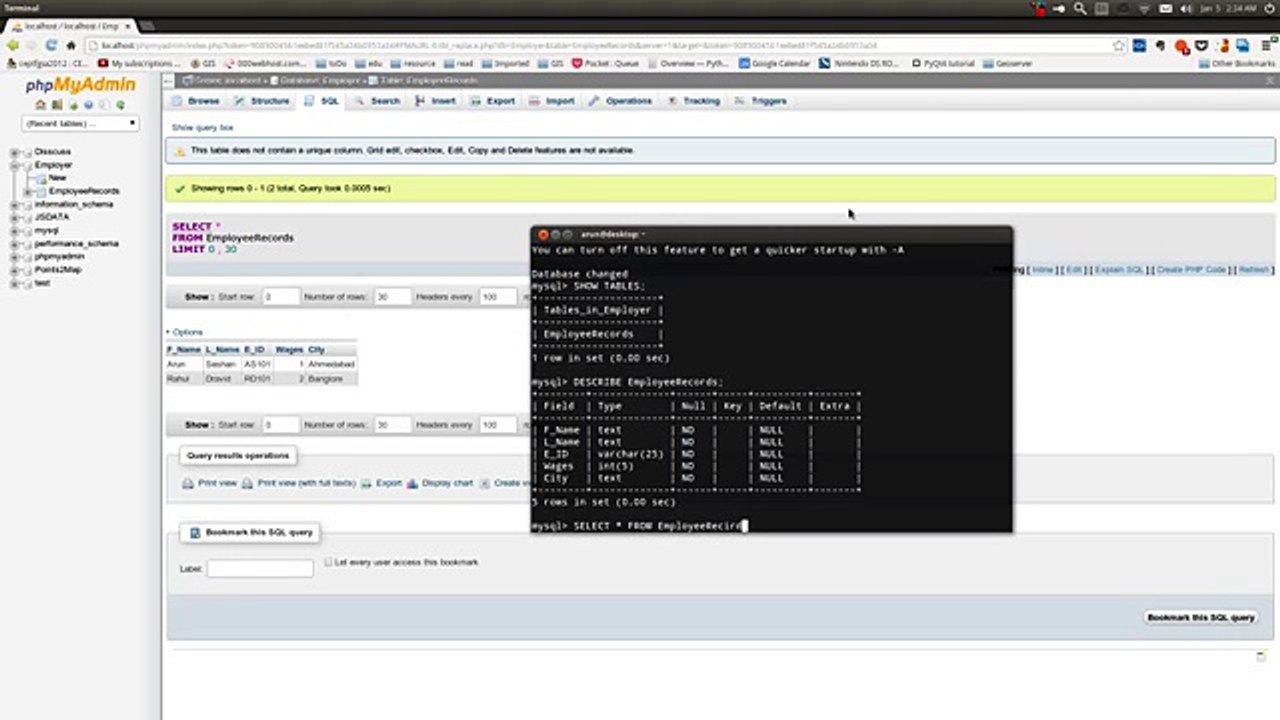Select the phpmyadmin database in sidebar
This screenshot has height=720, width=1280.
[x=59, y=257]
